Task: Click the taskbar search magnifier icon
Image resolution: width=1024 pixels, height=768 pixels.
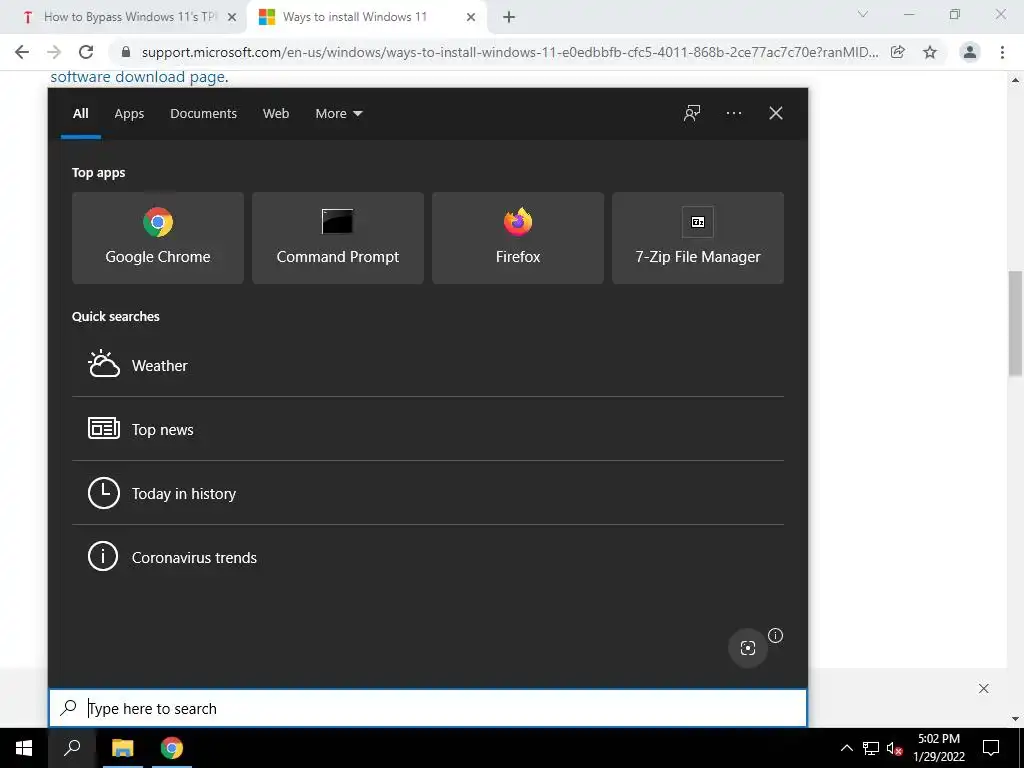Action: point(72,748)
